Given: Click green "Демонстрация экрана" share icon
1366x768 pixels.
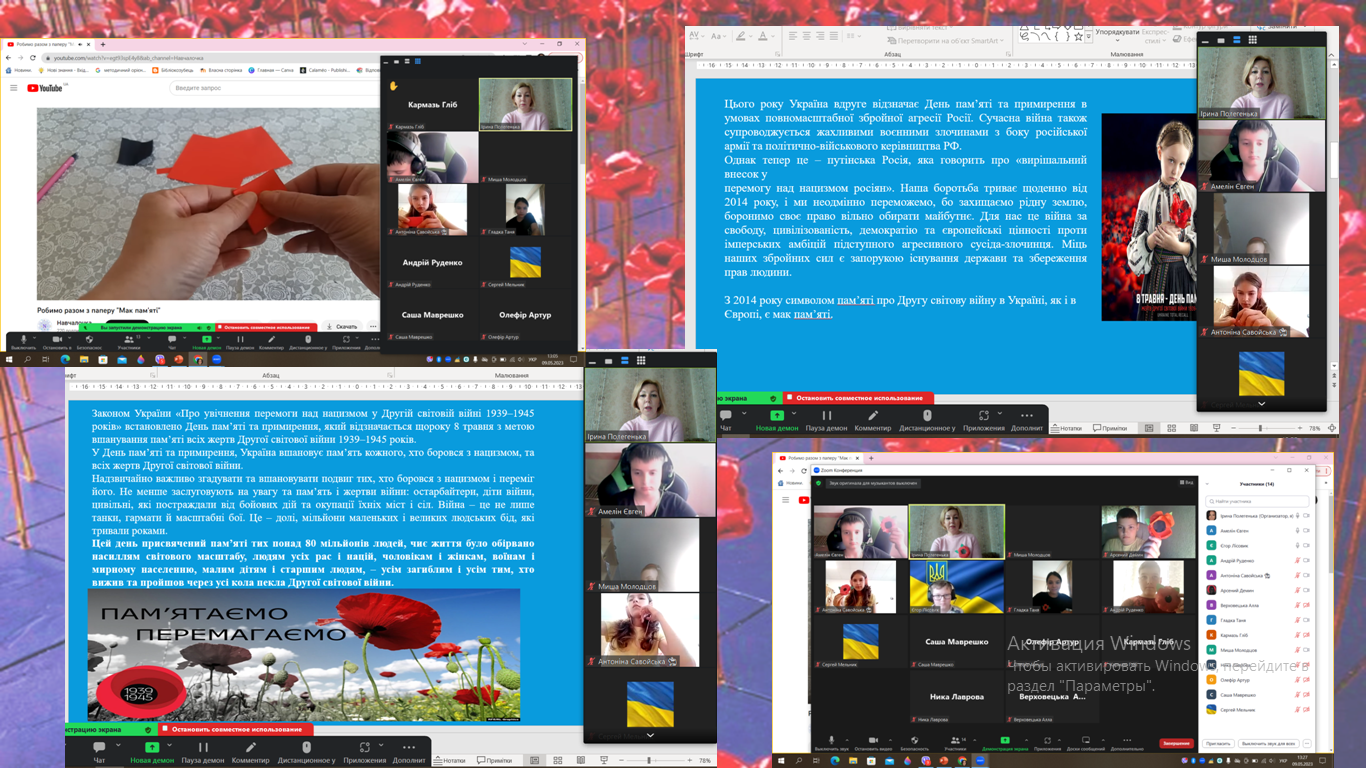Looking at the screenshot, I should [1004, 742].
